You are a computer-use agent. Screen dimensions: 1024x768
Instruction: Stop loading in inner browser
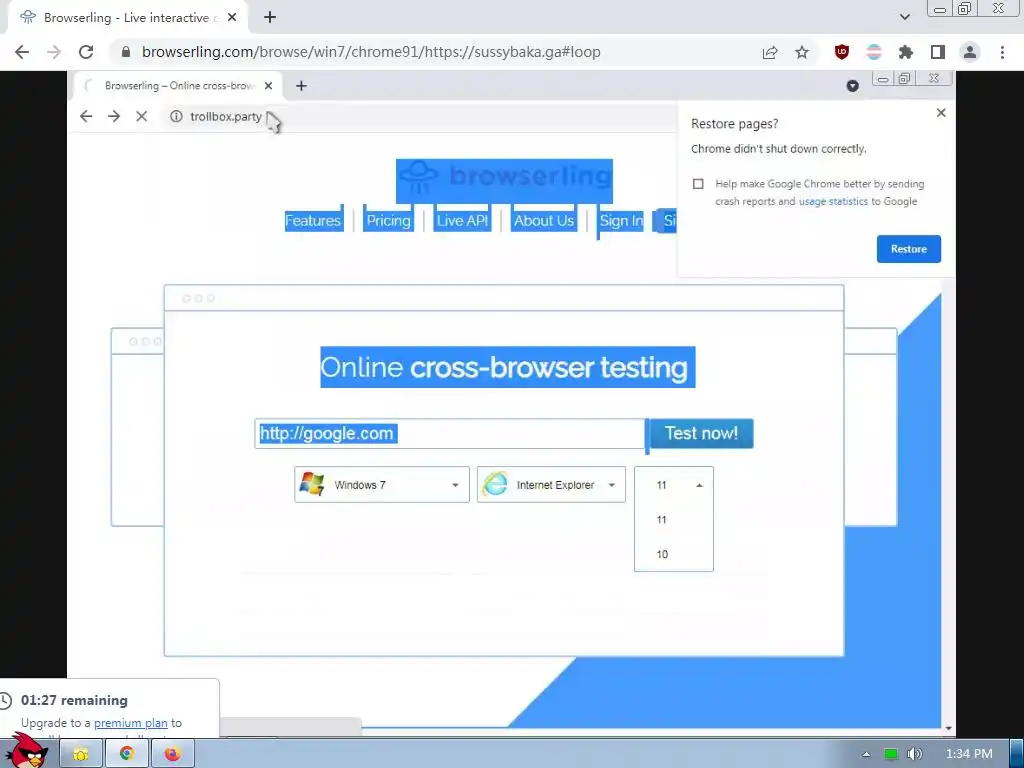coord(142,116)
